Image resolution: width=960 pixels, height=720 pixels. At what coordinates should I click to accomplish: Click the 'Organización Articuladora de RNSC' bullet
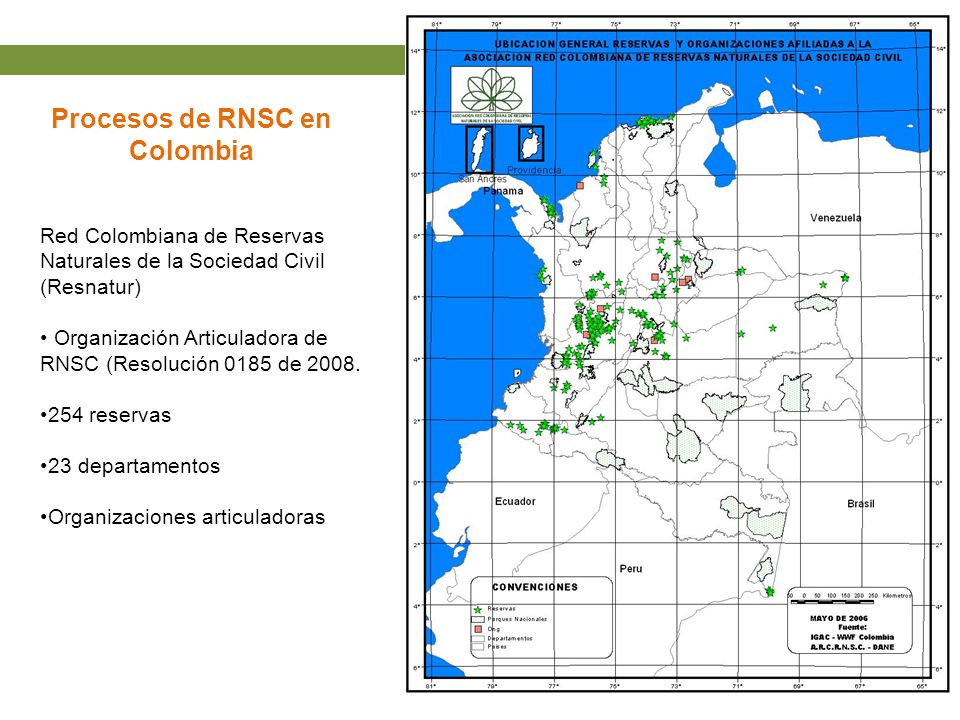(200, 351)
